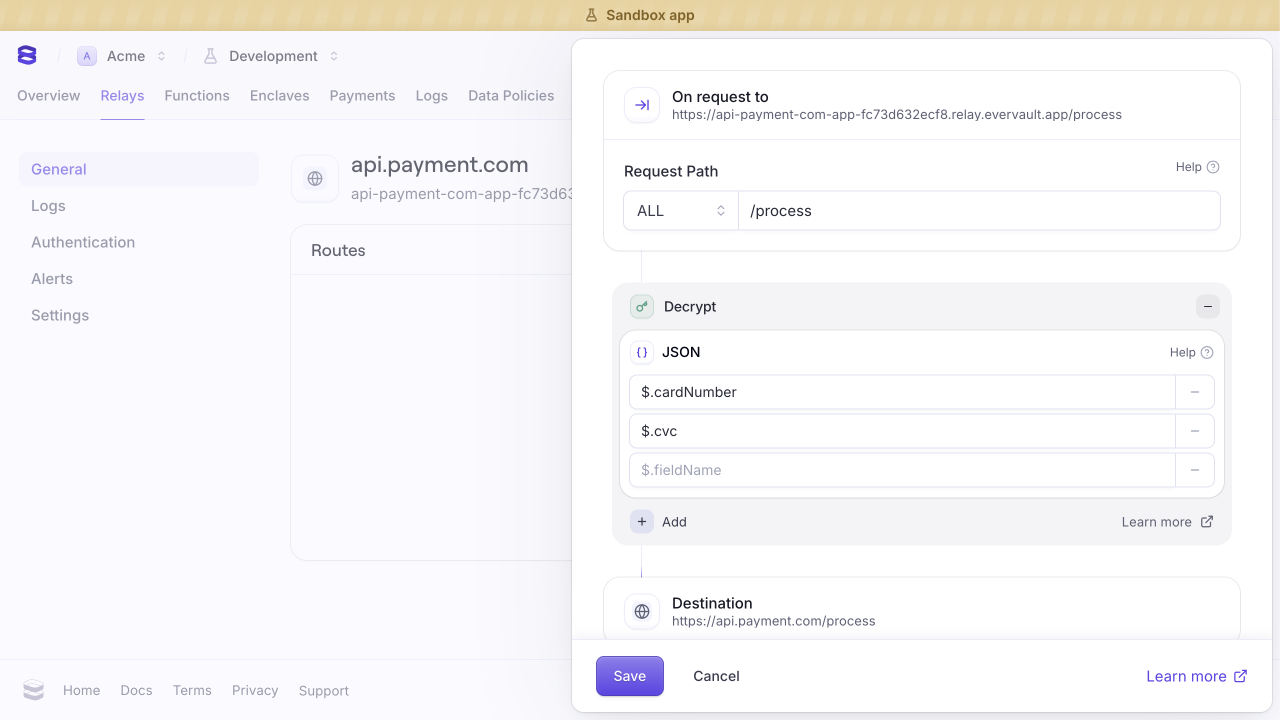Open the Request Path Help link
This screenshot has height=720, width=1280.
pyautogui.click(x=1197, y=167)
